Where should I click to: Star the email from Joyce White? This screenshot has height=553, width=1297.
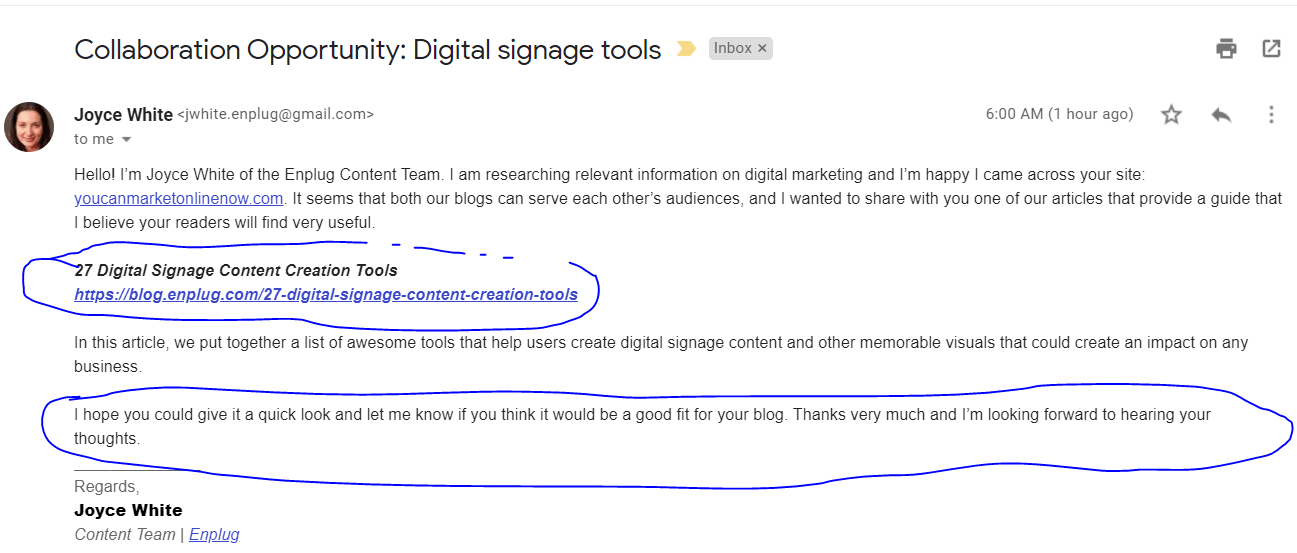point(1171,115)
